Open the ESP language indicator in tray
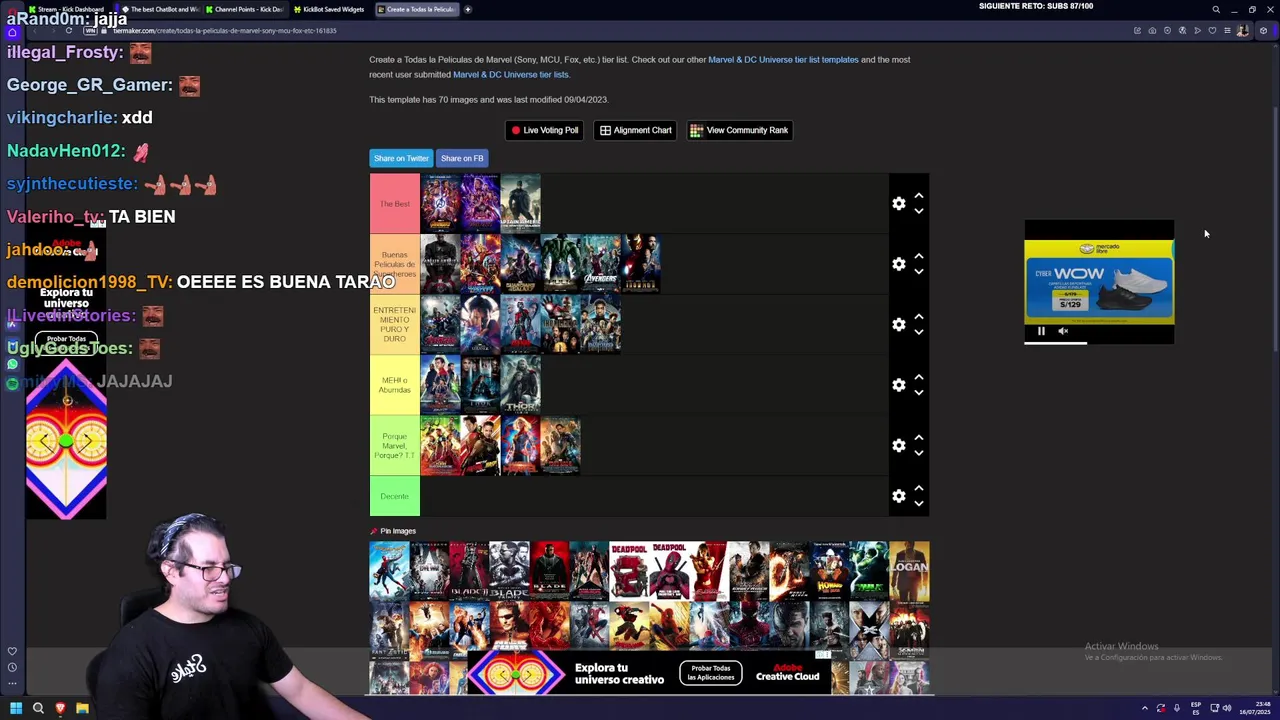 click(x=1195, y=708)
